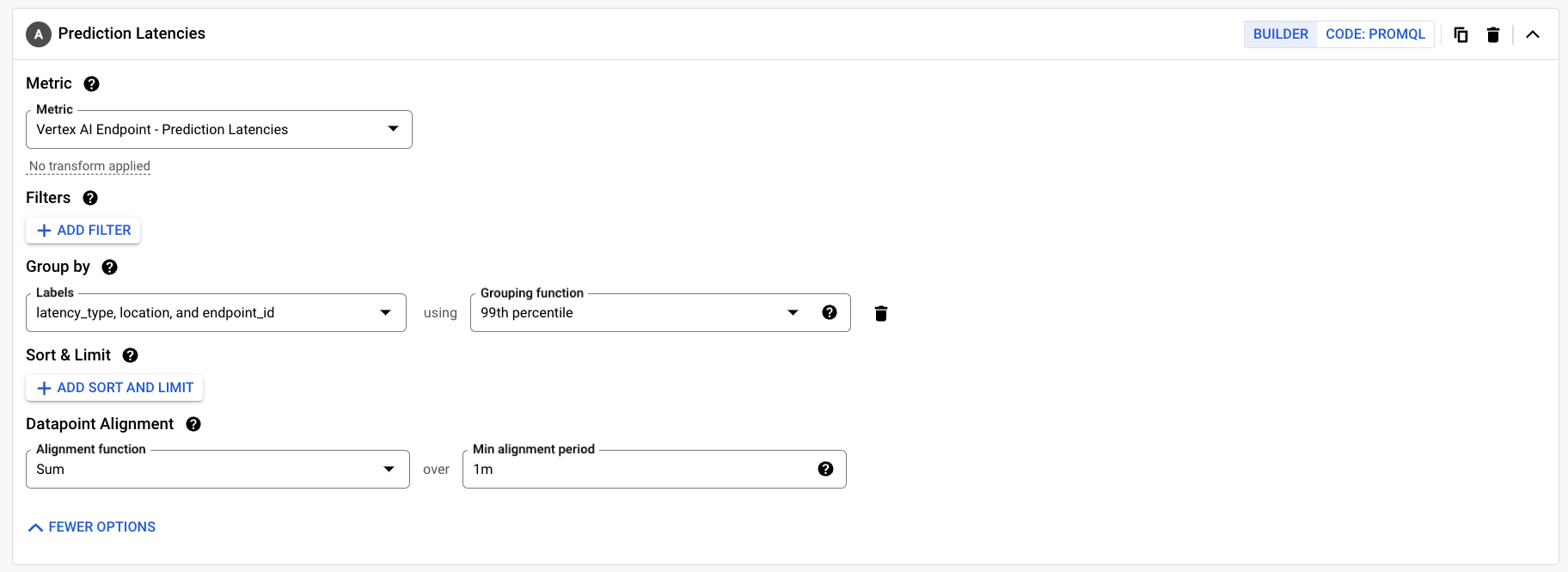This screenshot has height=572, width=1568.
Task: Show help for Filters
Action: (90, 198)
